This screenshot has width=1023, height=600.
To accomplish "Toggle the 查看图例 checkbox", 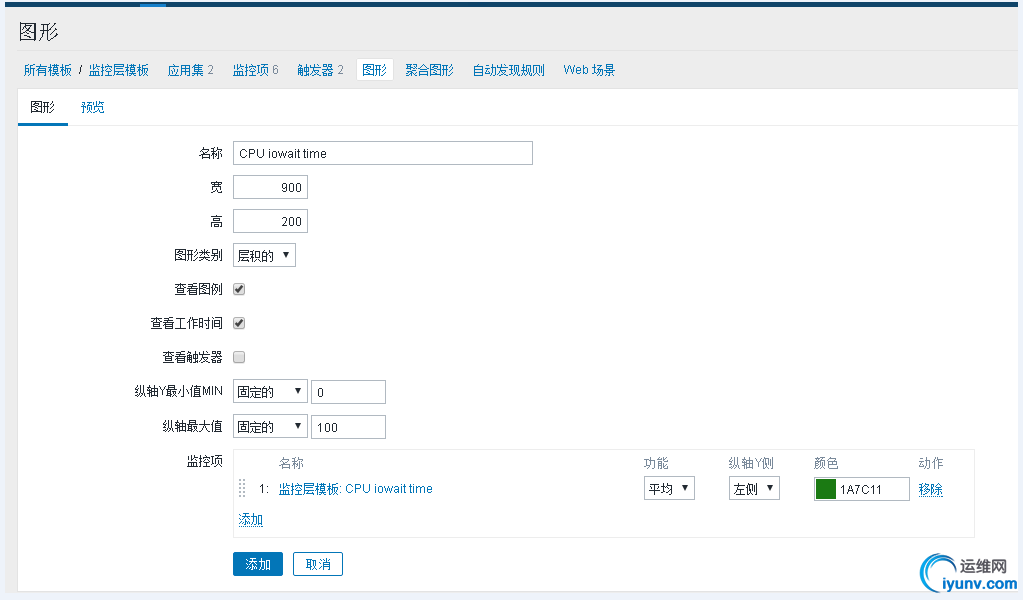I will 239,289.
